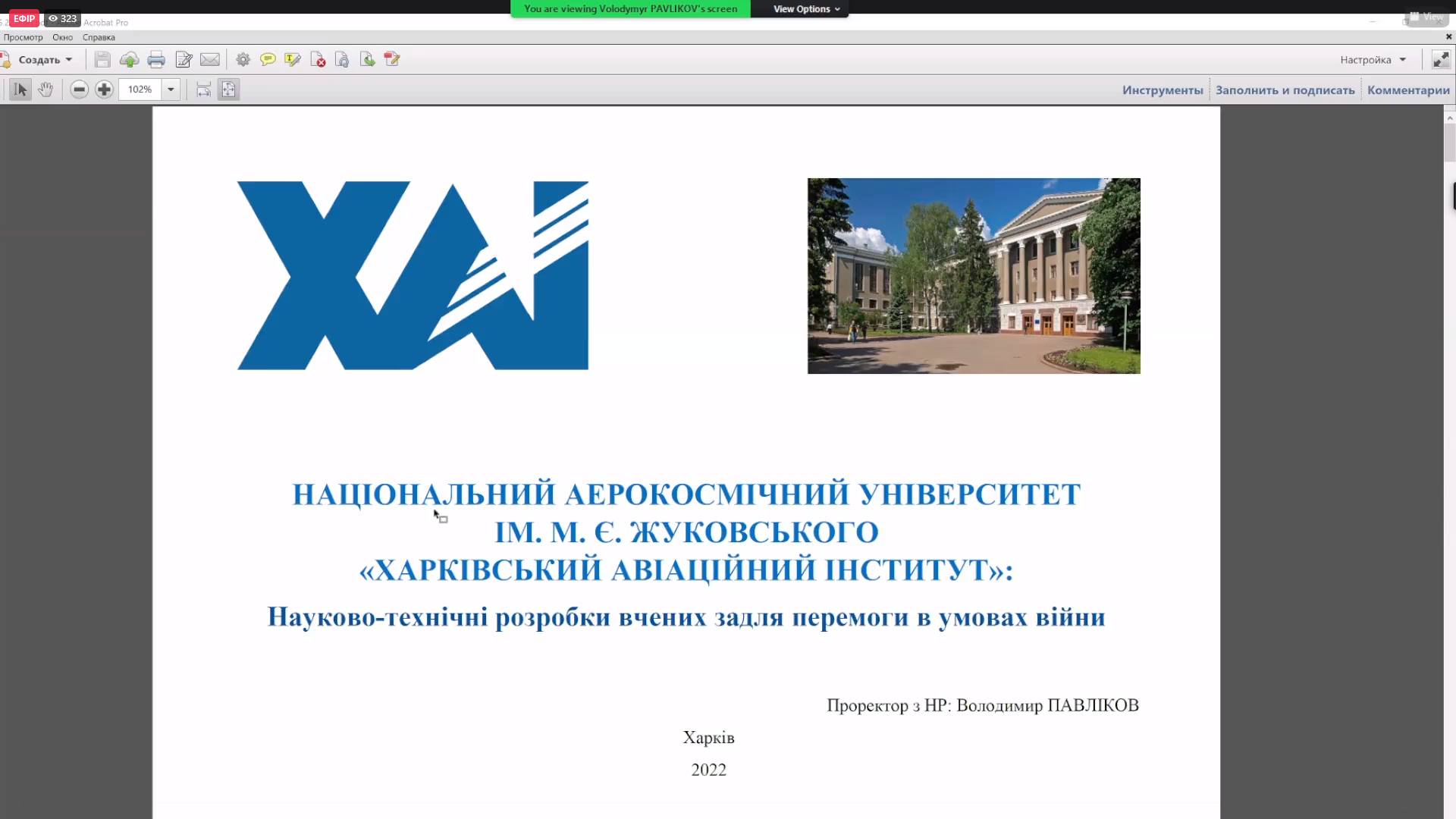Viewport: 1456px width, 819px height.
Task: Click the upload to cloud icon
Action: [x=129, y=60]
